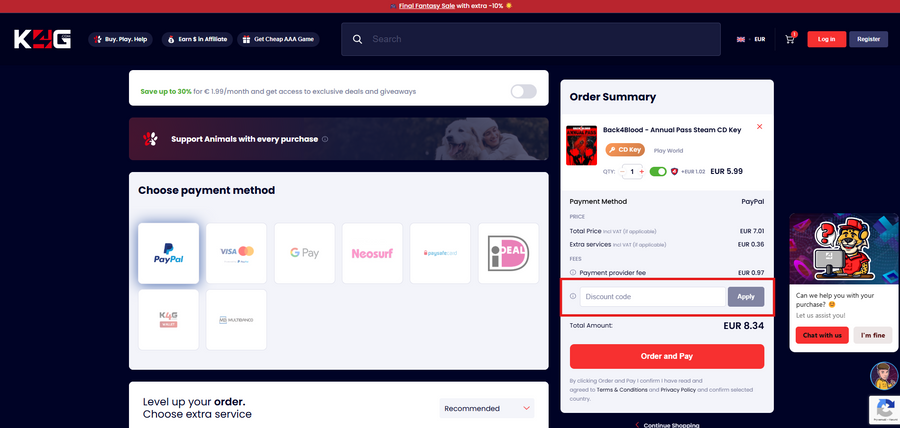Open the shopping cart icon

(790, 39)
